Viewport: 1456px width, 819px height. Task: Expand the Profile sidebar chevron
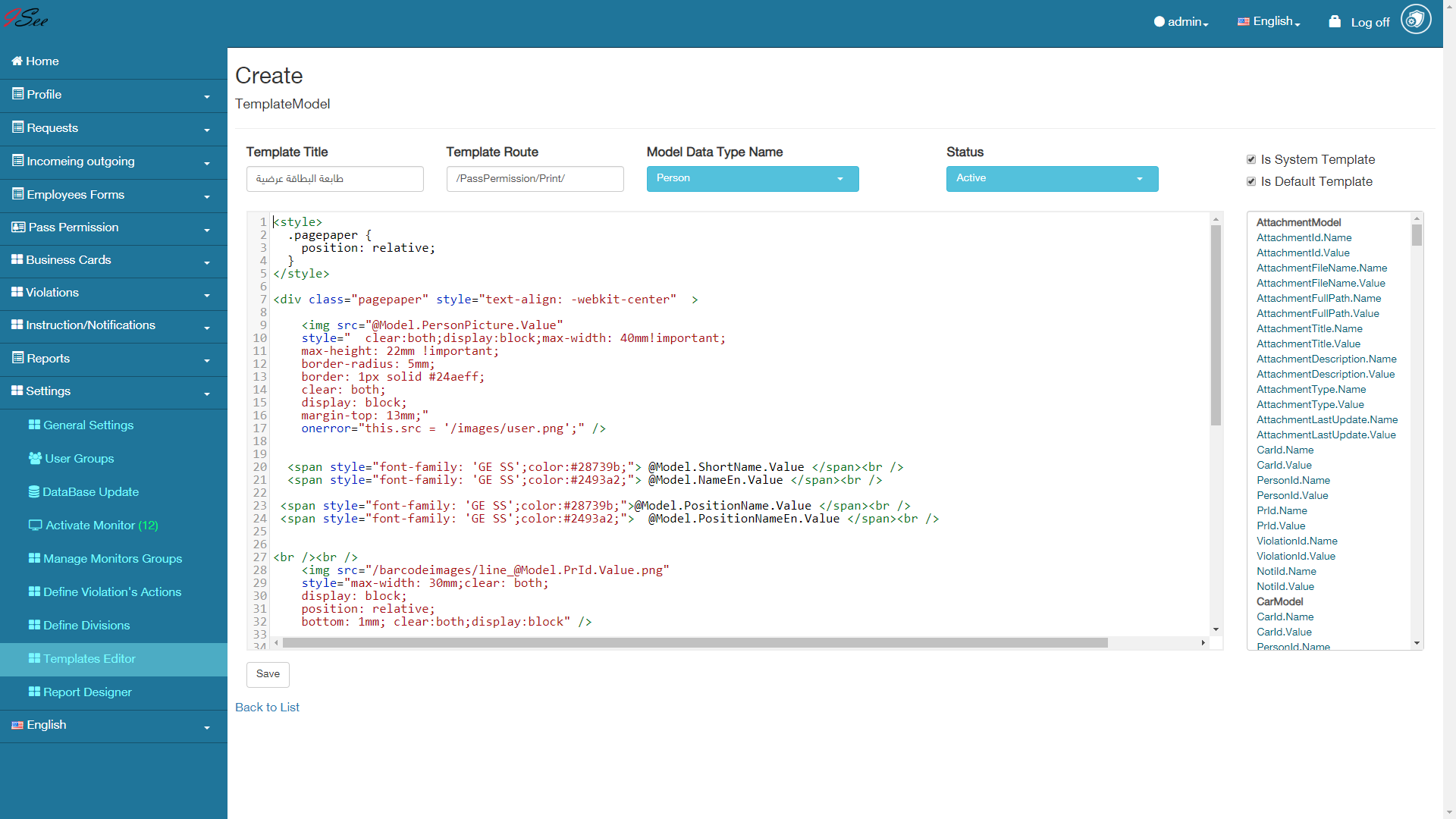coord(206,97)
